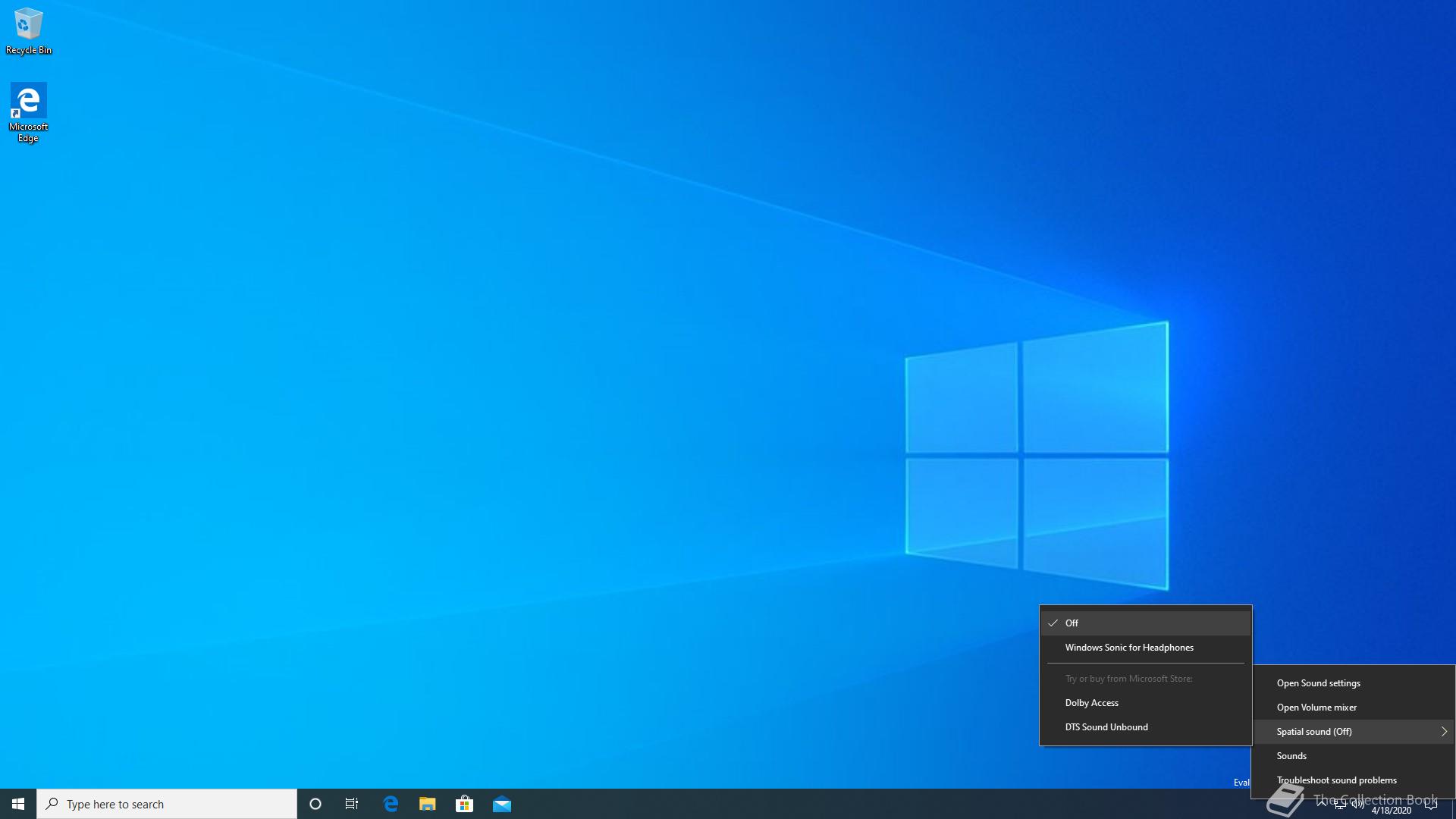Viewport: 1456px width, 819px height.
Task: Select the Microsoft Edge desktop shortcut
Action: tap(28, 112)
